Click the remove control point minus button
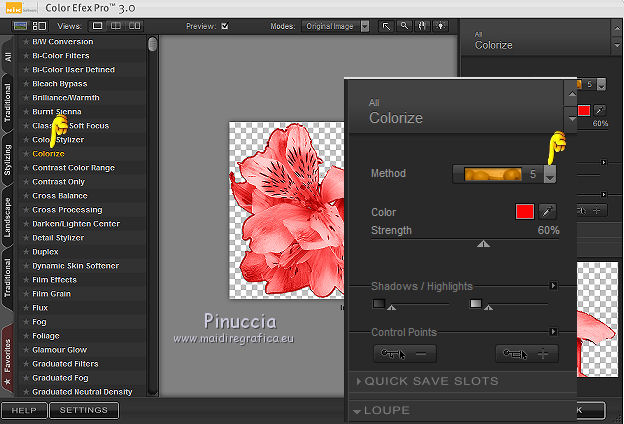624x424 pixels. 404,354
